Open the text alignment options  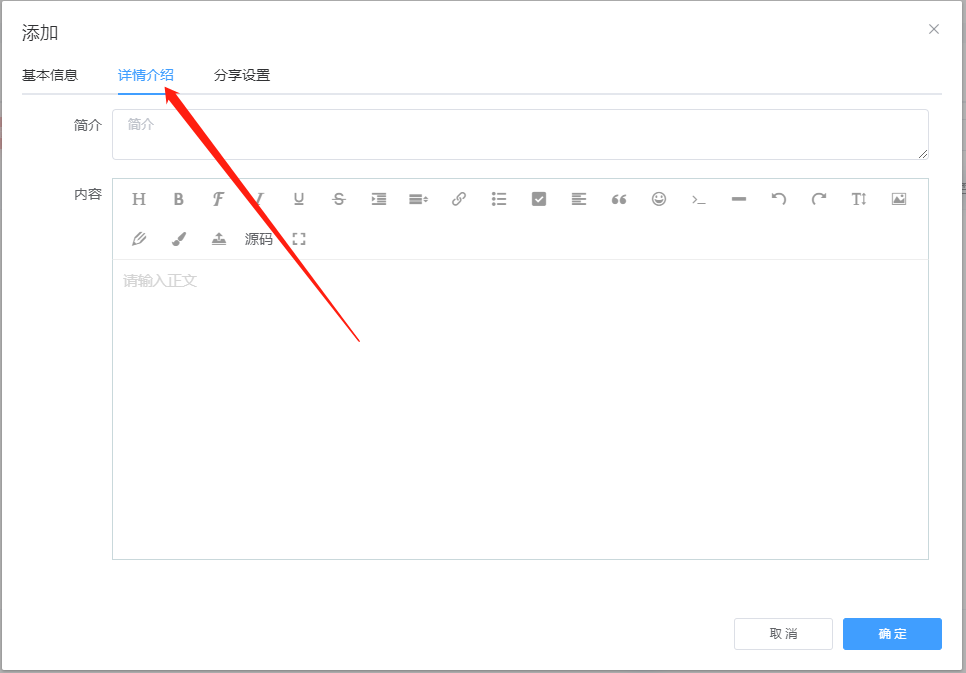tap(579, 199)
